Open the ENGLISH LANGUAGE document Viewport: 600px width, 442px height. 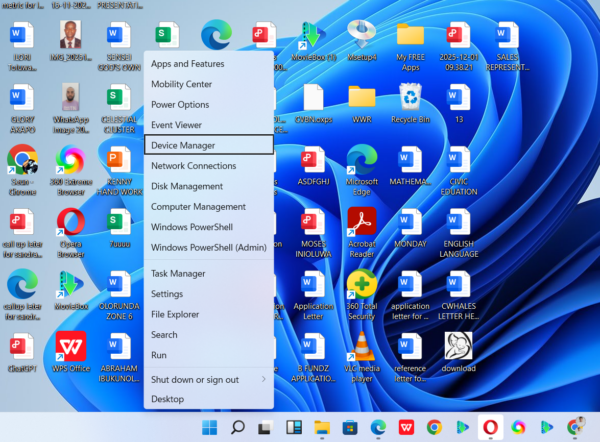pos(459,220)
